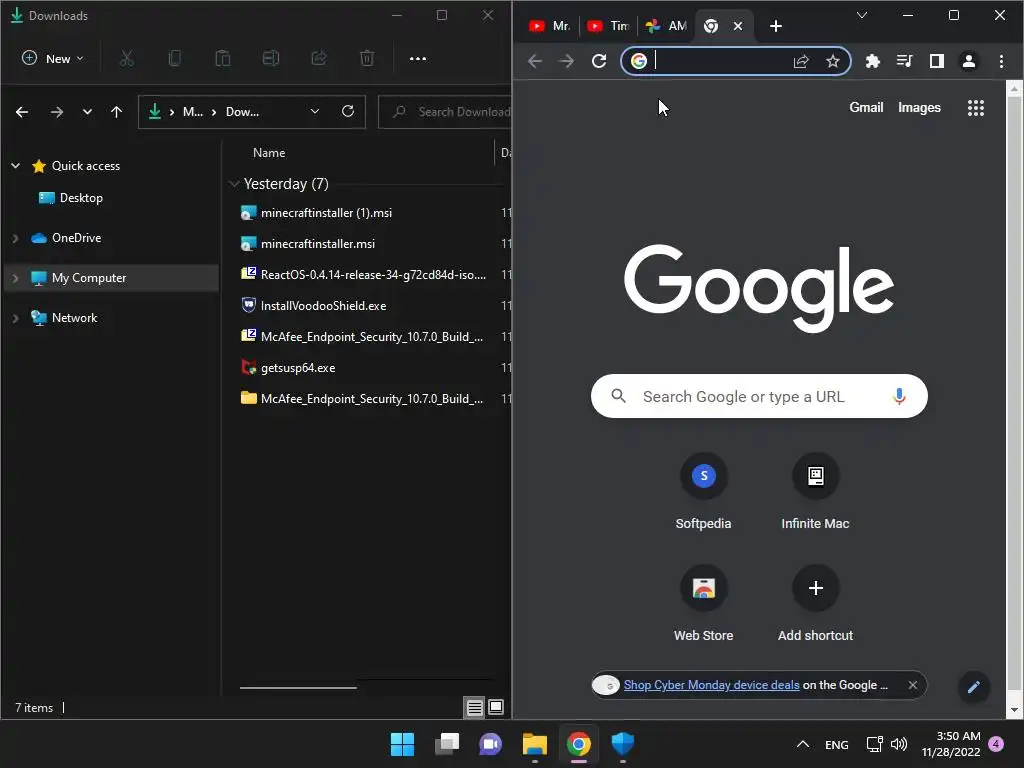1024x768 pixels.
Task: Go back in File Explorer navigation
Action: [22, 112]
